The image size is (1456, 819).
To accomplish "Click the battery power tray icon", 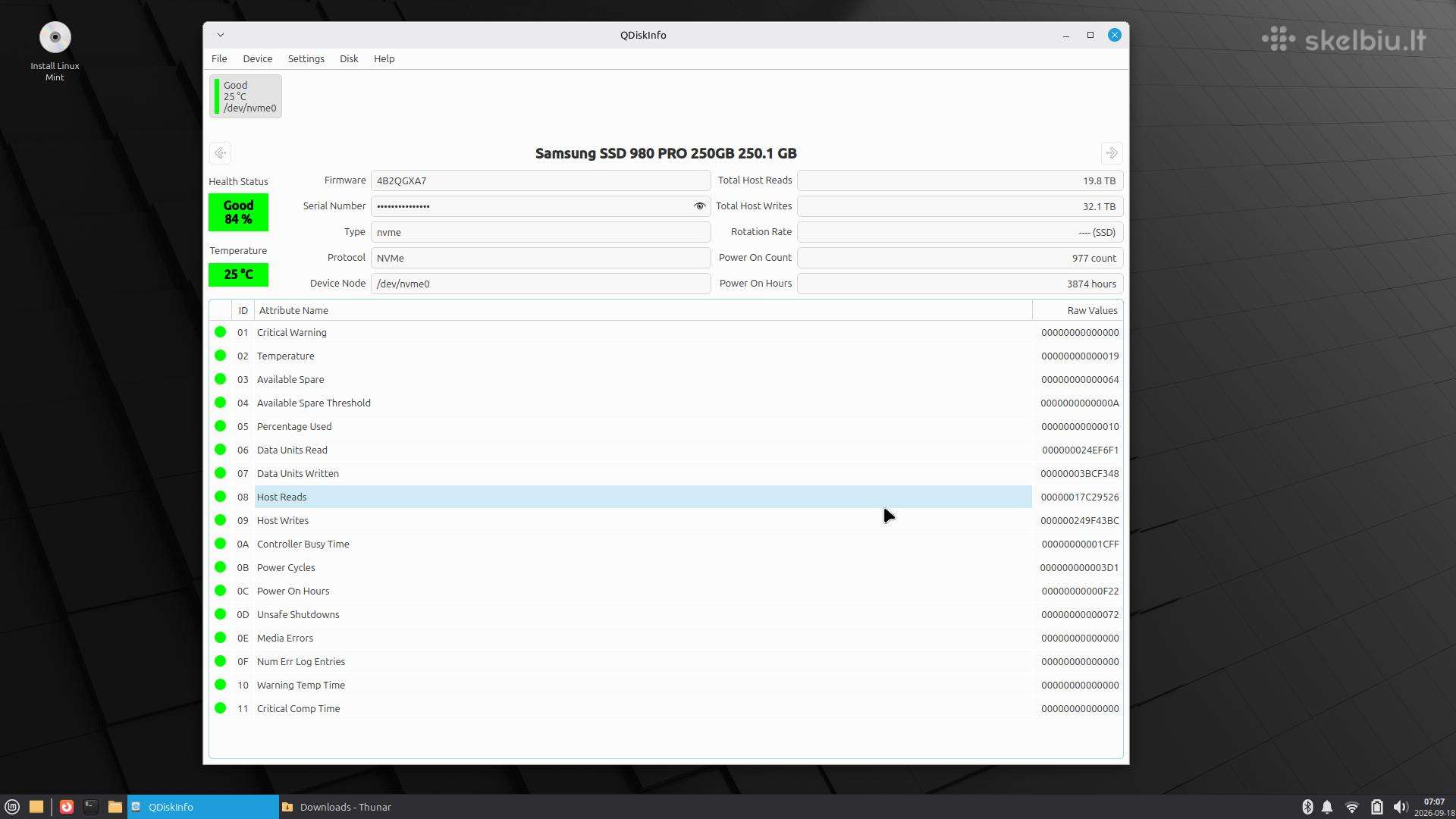I will pyautogui.click(x=1377, y=807).
